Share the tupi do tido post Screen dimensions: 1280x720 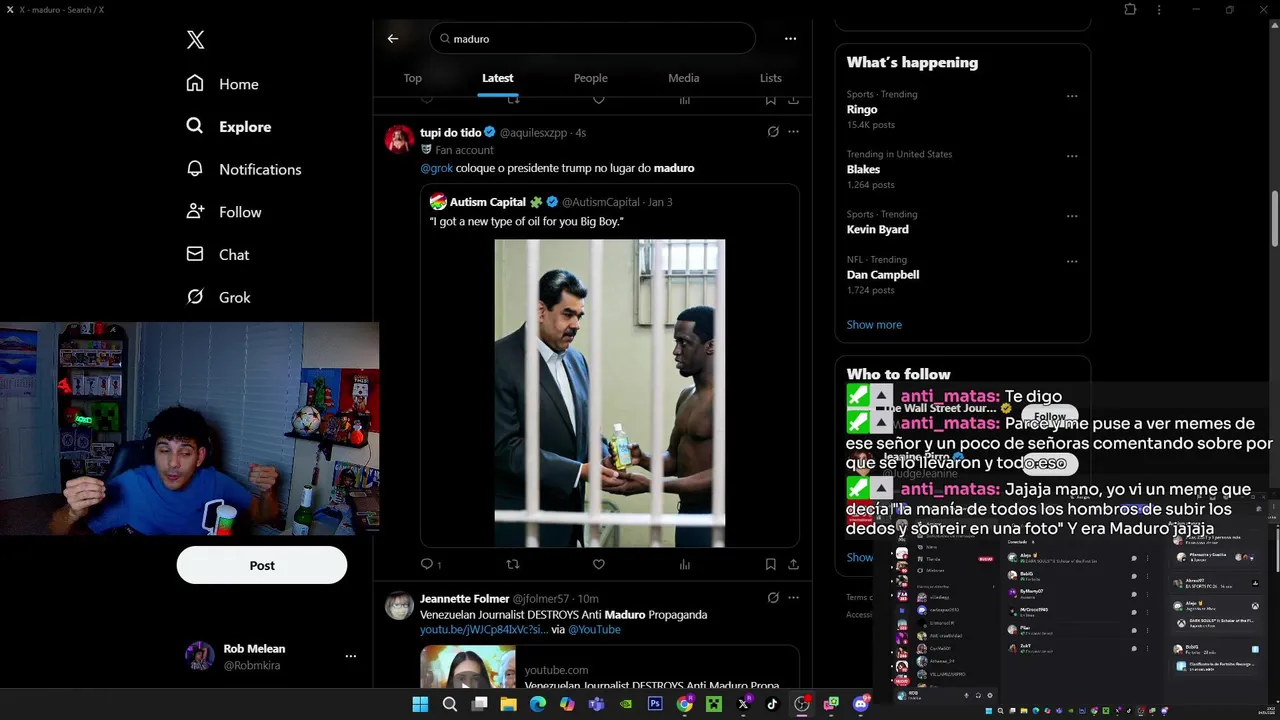point(793,565)
